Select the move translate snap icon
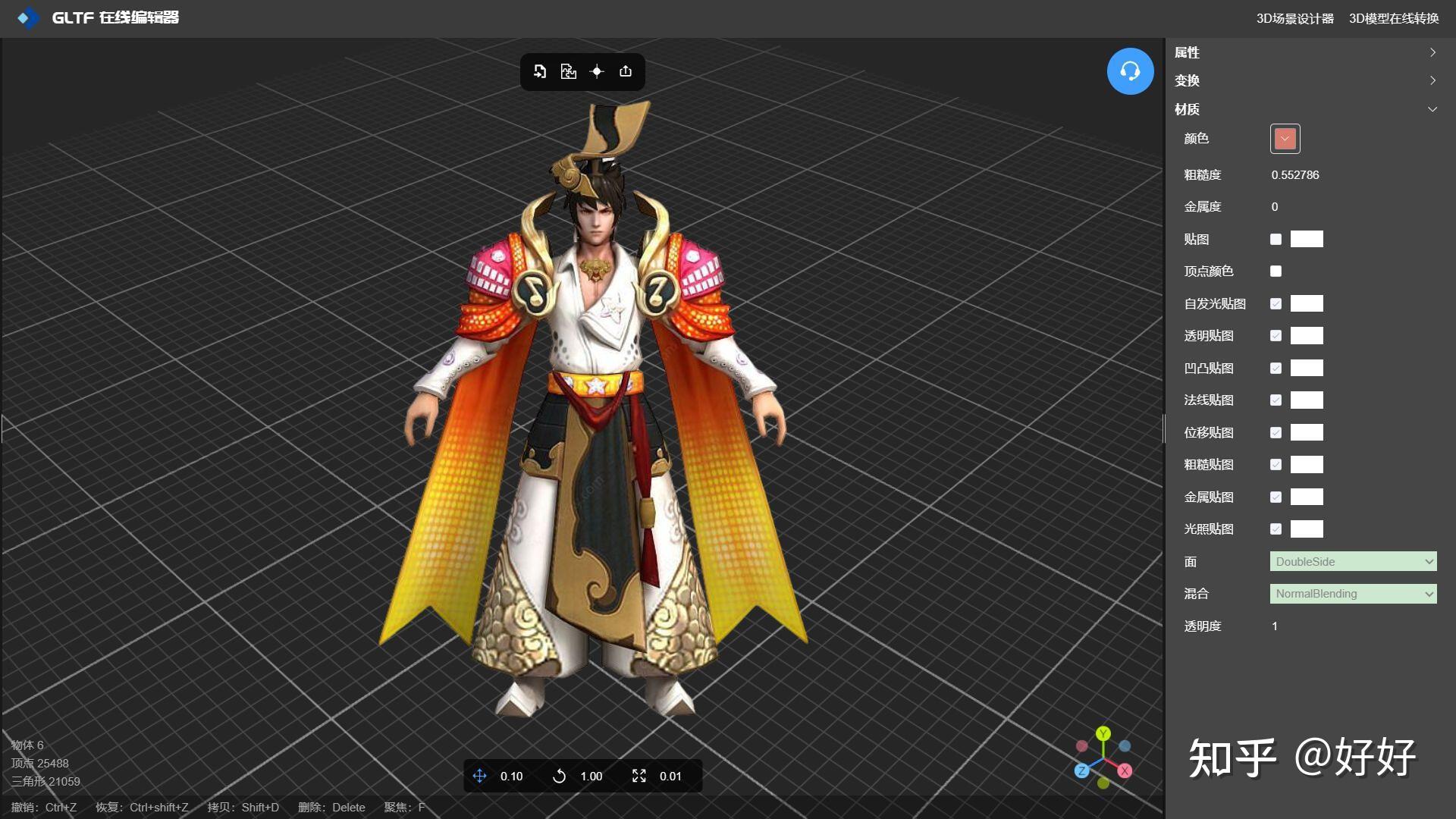Image resolution: width=1456 pixels, height=819 pixels. (479, 776)
